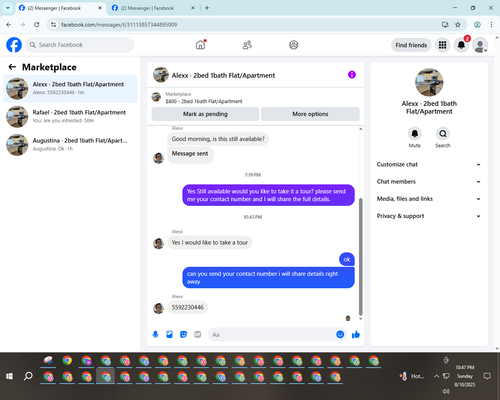The width and height of the screenshot is (500, 400).
Task: Click the address bar URL
Action: point(119,25)
